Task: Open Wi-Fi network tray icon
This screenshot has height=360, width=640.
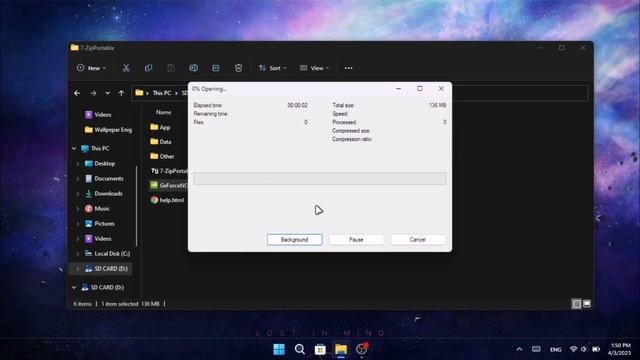Action: point(573,349)
